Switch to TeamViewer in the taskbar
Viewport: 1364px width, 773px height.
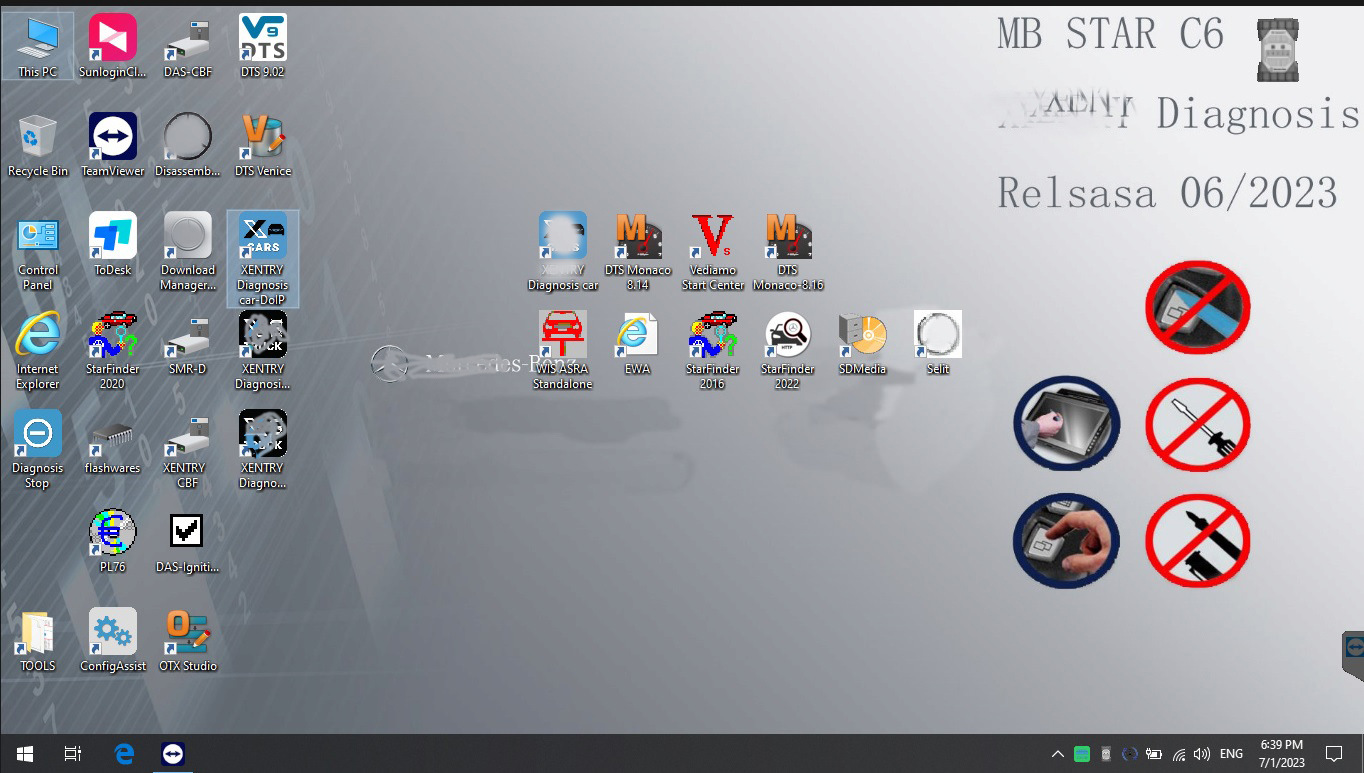tap(172, 754)
